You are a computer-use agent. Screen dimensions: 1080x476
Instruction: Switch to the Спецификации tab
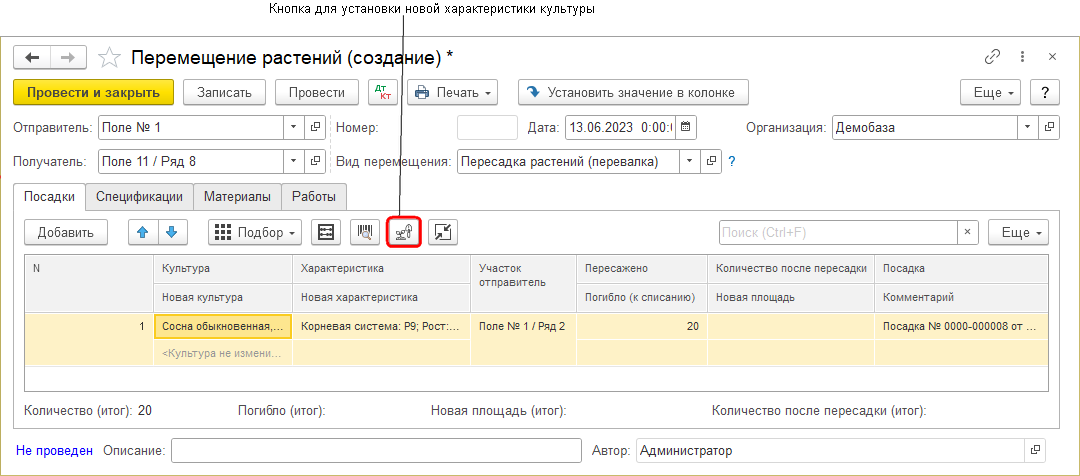point(138,197)
